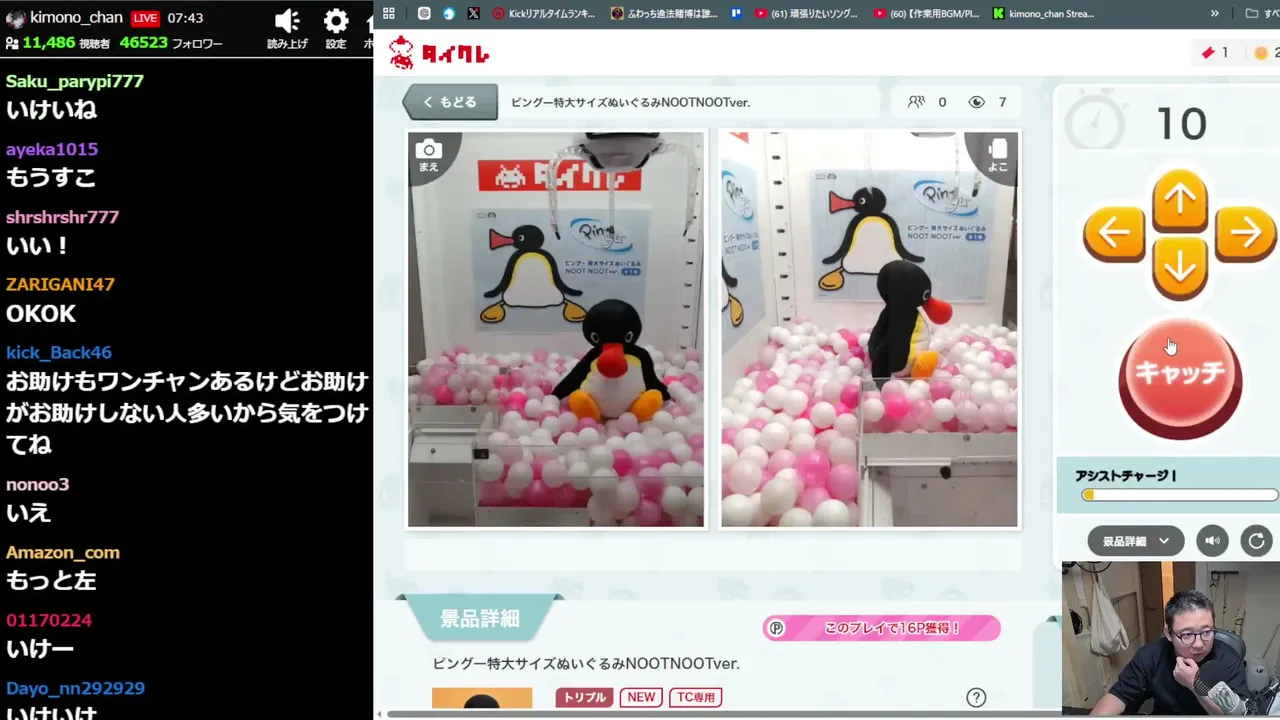Open the Trello bookmark icon
1280x720 pixels.
tap(737, 13)
